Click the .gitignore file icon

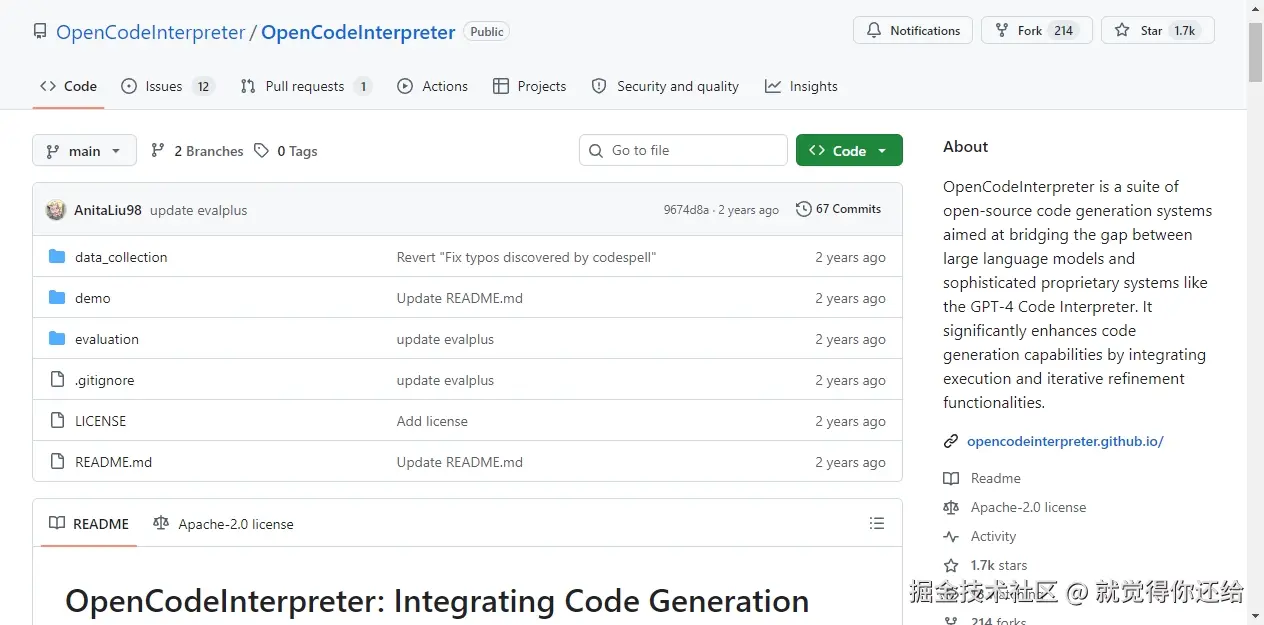pos(57,380)
